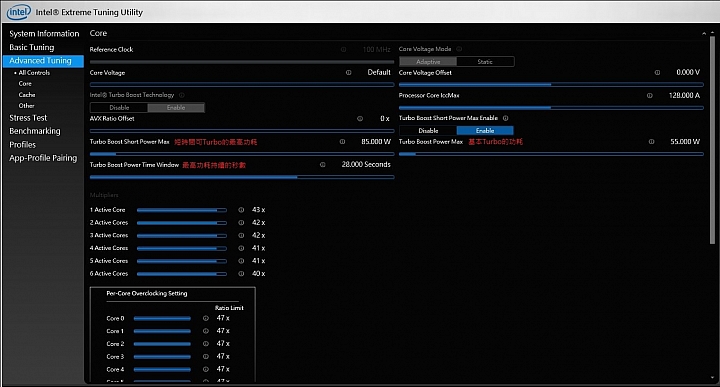Open Stress Test page

[x=28, y=118]
